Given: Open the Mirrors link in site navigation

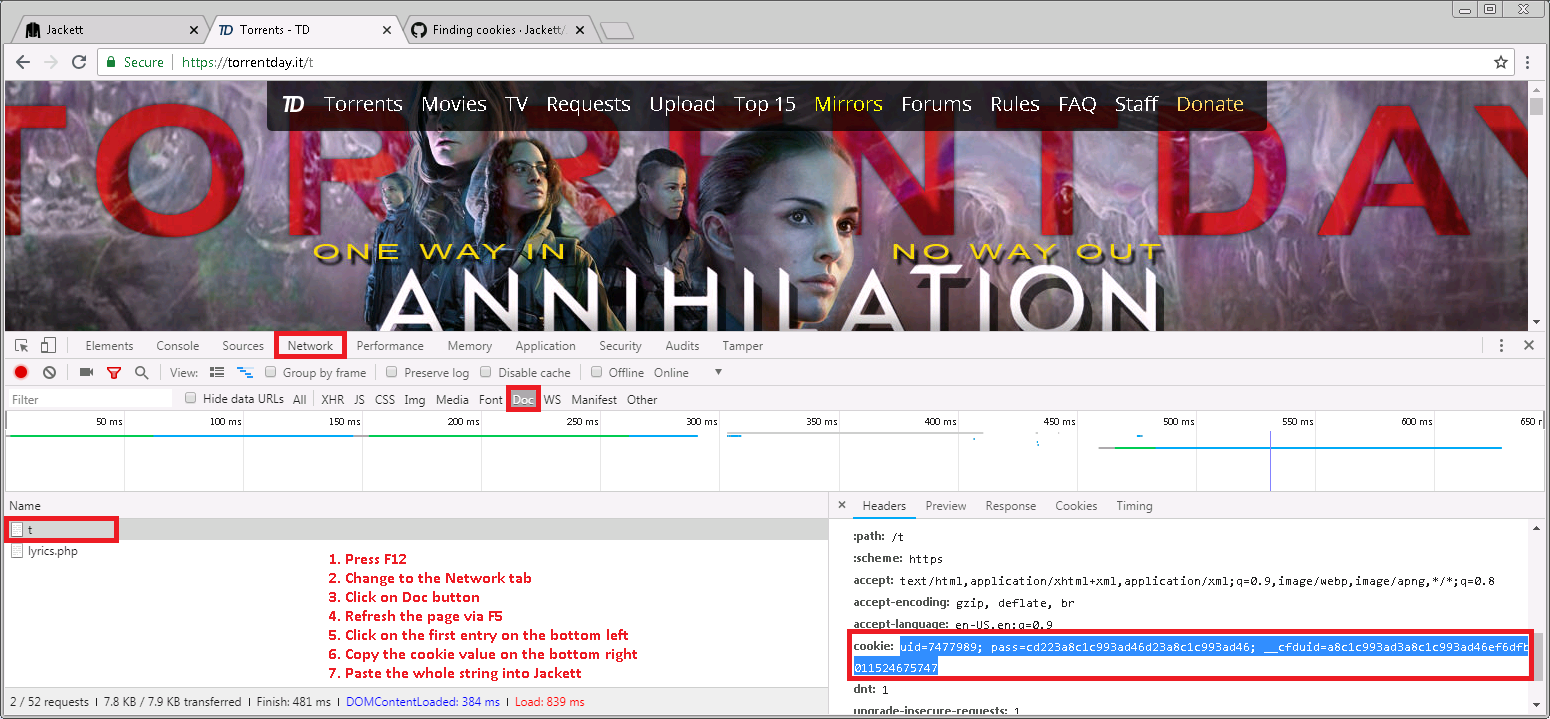Looking at the screenshot, I should (x=848, y=104).
